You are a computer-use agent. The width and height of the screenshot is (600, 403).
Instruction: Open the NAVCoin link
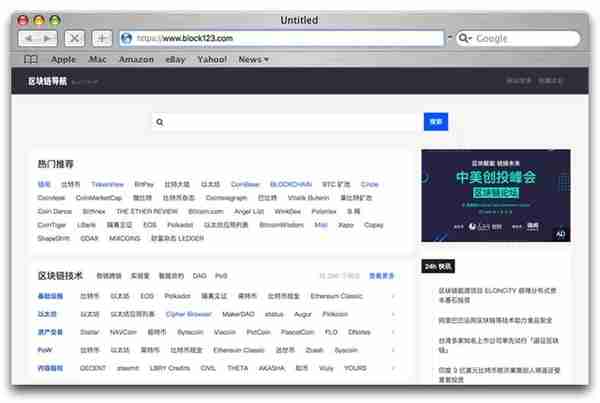[x=123, y=332]
